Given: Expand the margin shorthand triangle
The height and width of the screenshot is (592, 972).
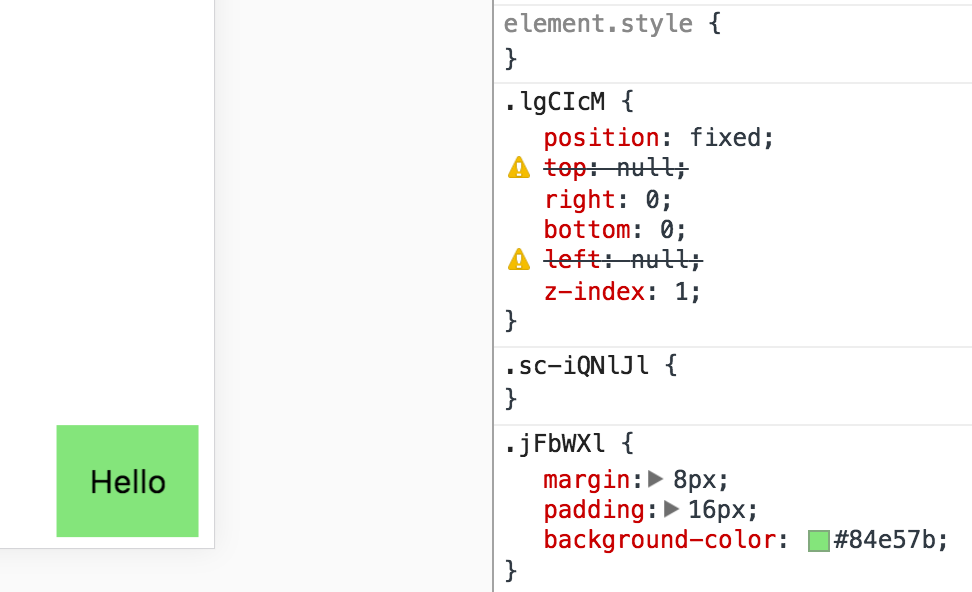Looking at the screenshot, I should tap(656, 479).
